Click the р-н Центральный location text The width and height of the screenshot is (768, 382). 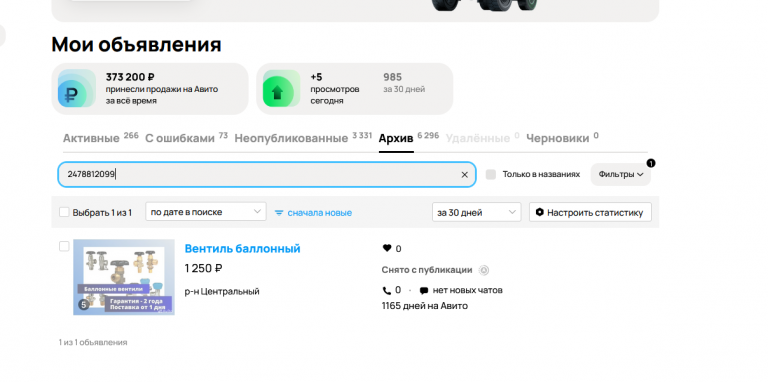(x=222, y=291)
